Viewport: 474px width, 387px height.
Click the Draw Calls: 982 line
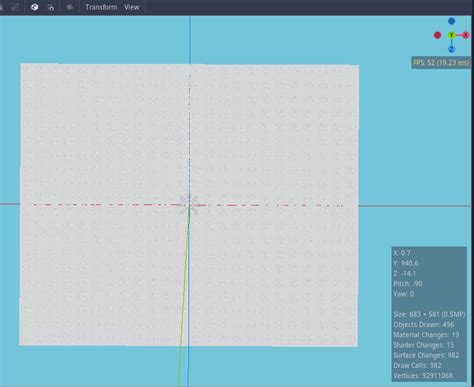[x=417, y=365]
